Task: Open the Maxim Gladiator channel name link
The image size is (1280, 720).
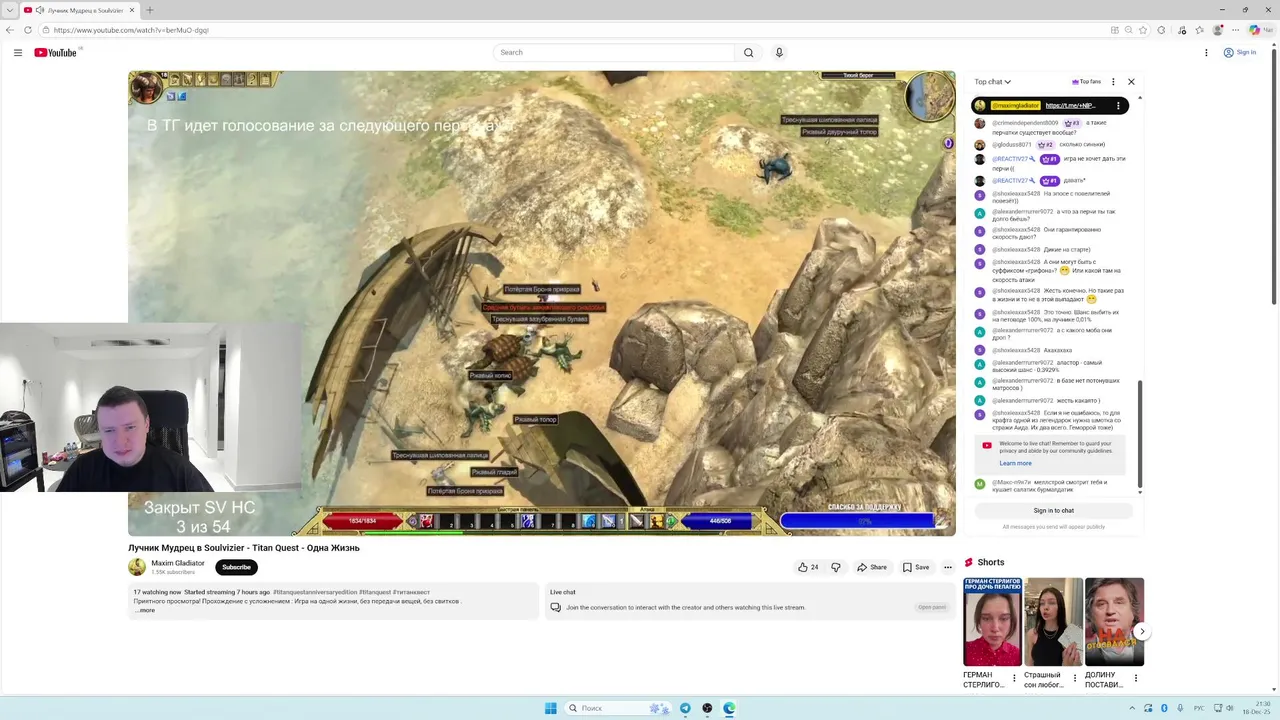Action: click(178, 563)
